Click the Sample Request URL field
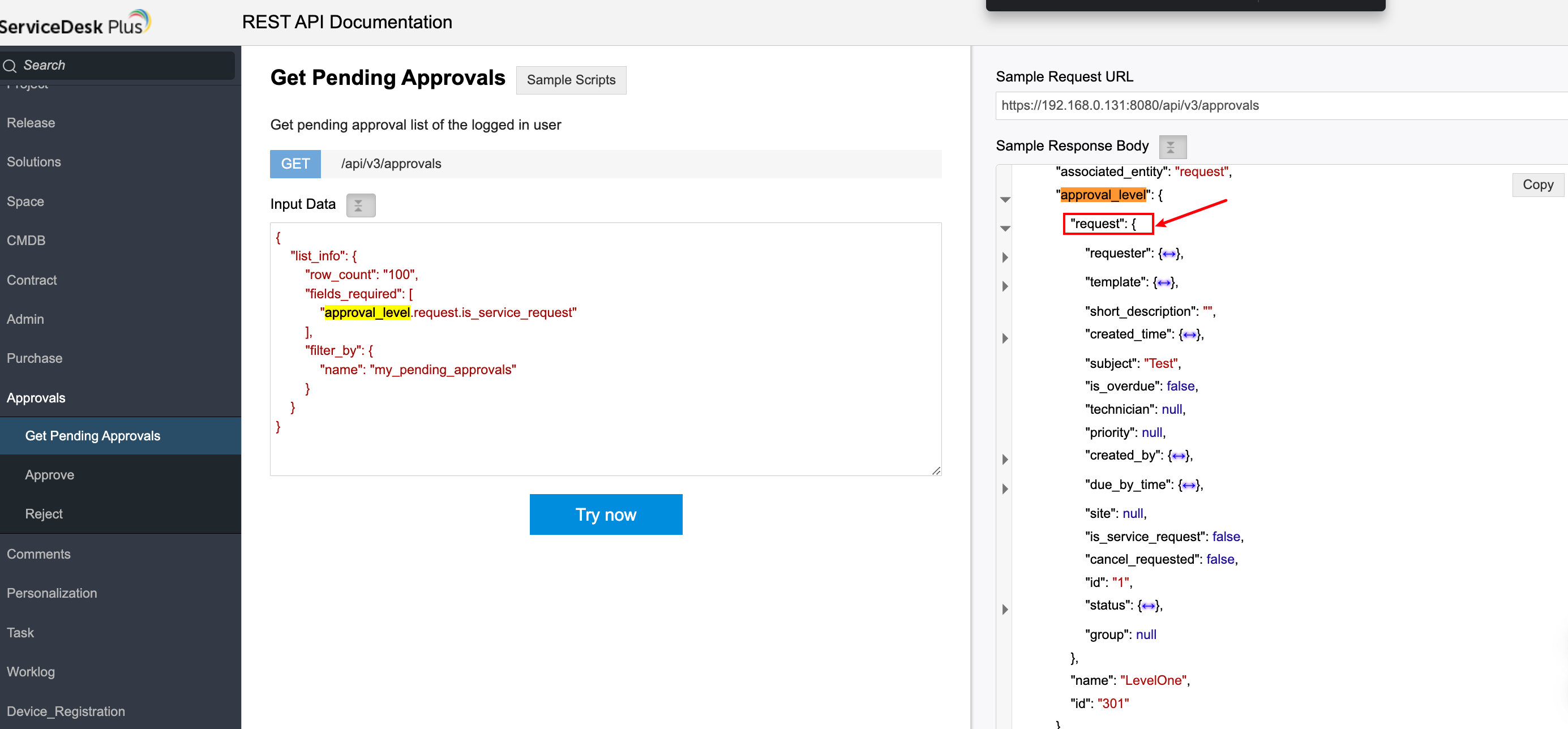This screenshot has width=1568, height=729. click(x=1278, y=106)
